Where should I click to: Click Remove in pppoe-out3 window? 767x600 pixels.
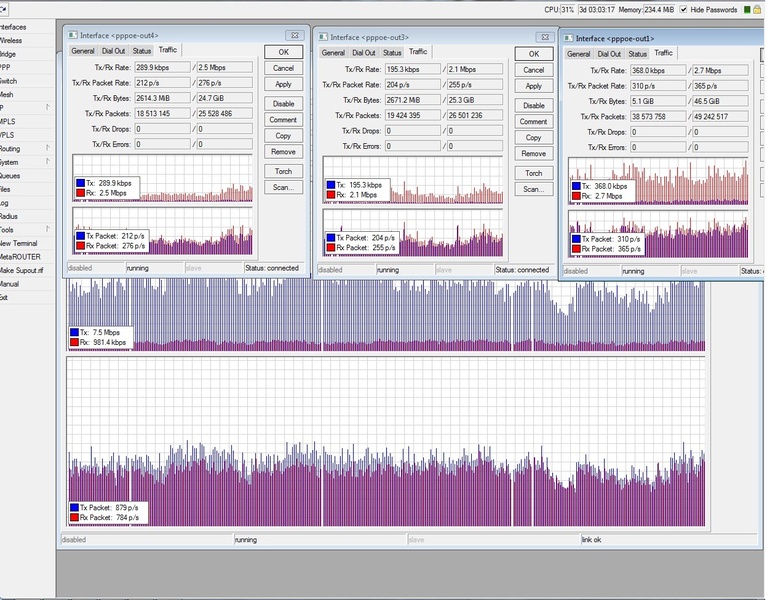[x=534, y=154]
